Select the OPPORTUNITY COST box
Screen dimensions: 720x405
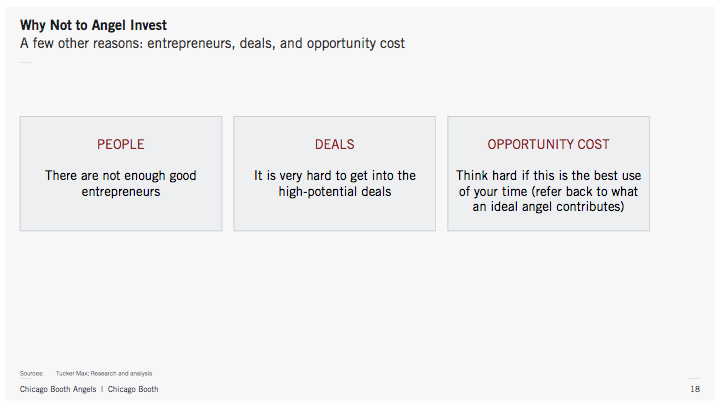[x=549, y=174]
